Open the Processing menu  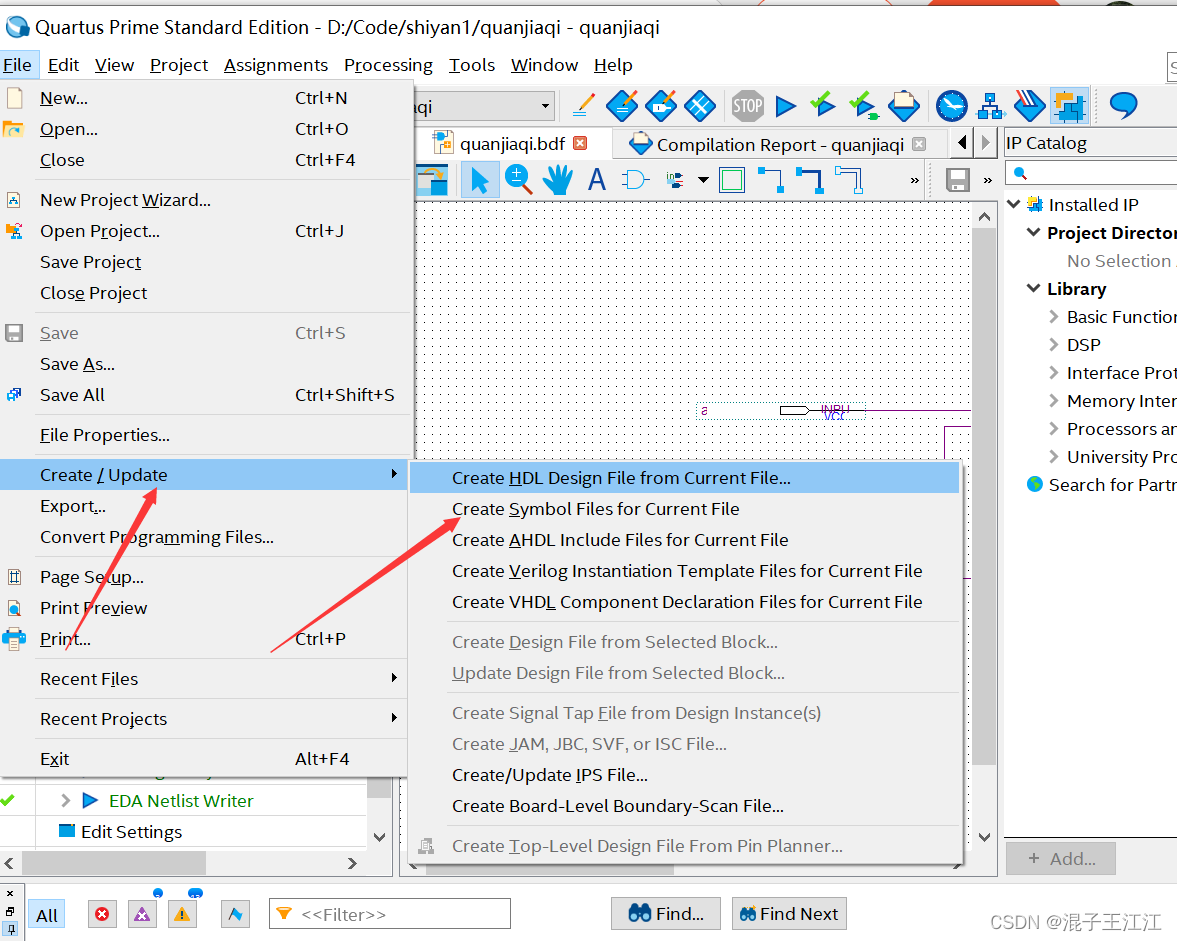[x=388, y=65]
